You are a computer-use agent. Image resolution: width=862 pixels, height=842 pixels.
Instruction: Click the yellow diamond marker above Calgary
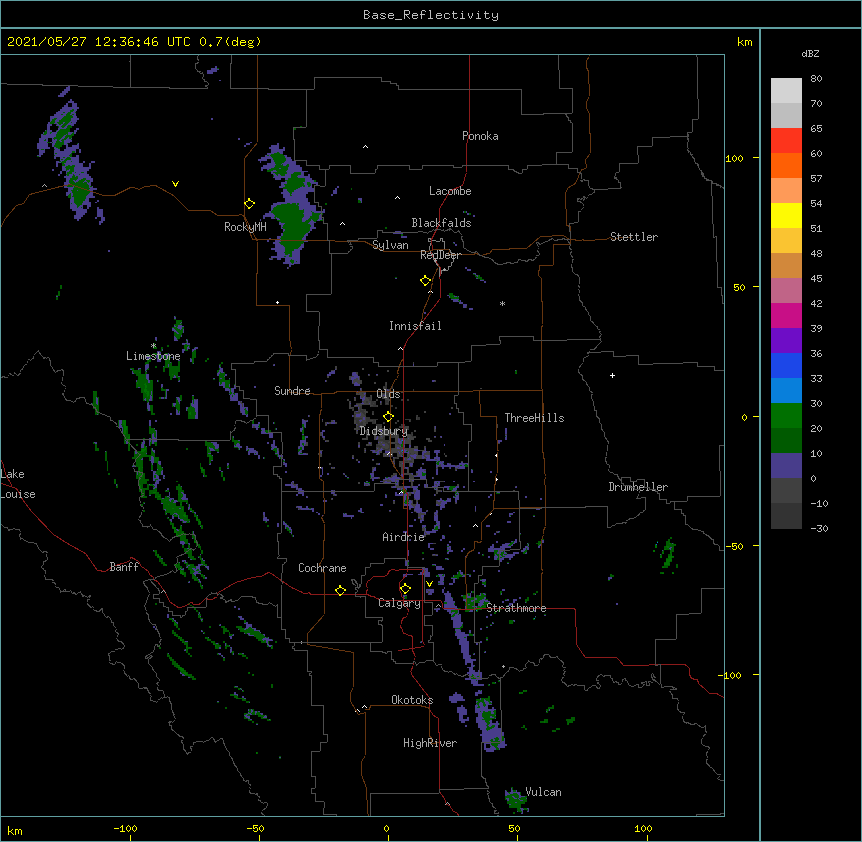[x=405, y=589]
